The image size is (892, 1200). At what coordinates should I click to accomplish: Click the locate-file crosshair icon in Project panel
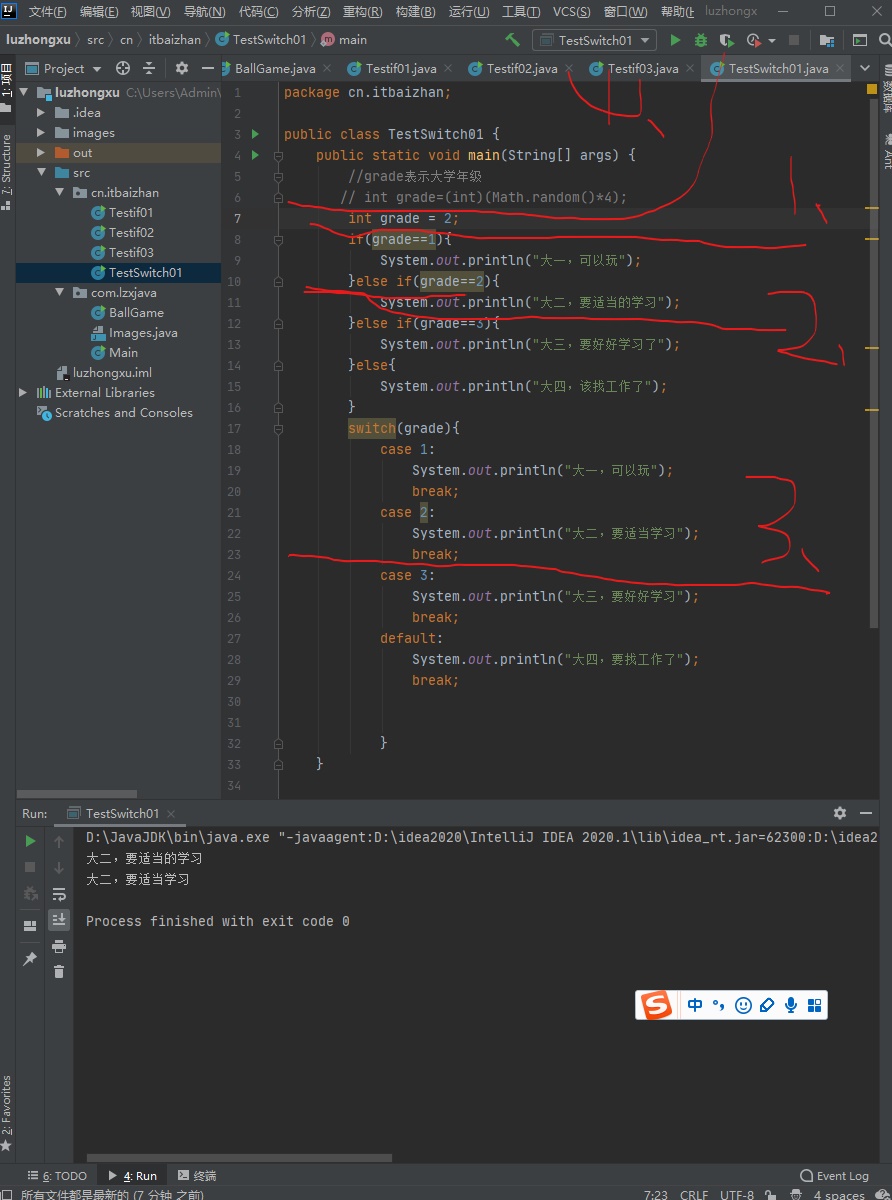(x=123, y=68)
